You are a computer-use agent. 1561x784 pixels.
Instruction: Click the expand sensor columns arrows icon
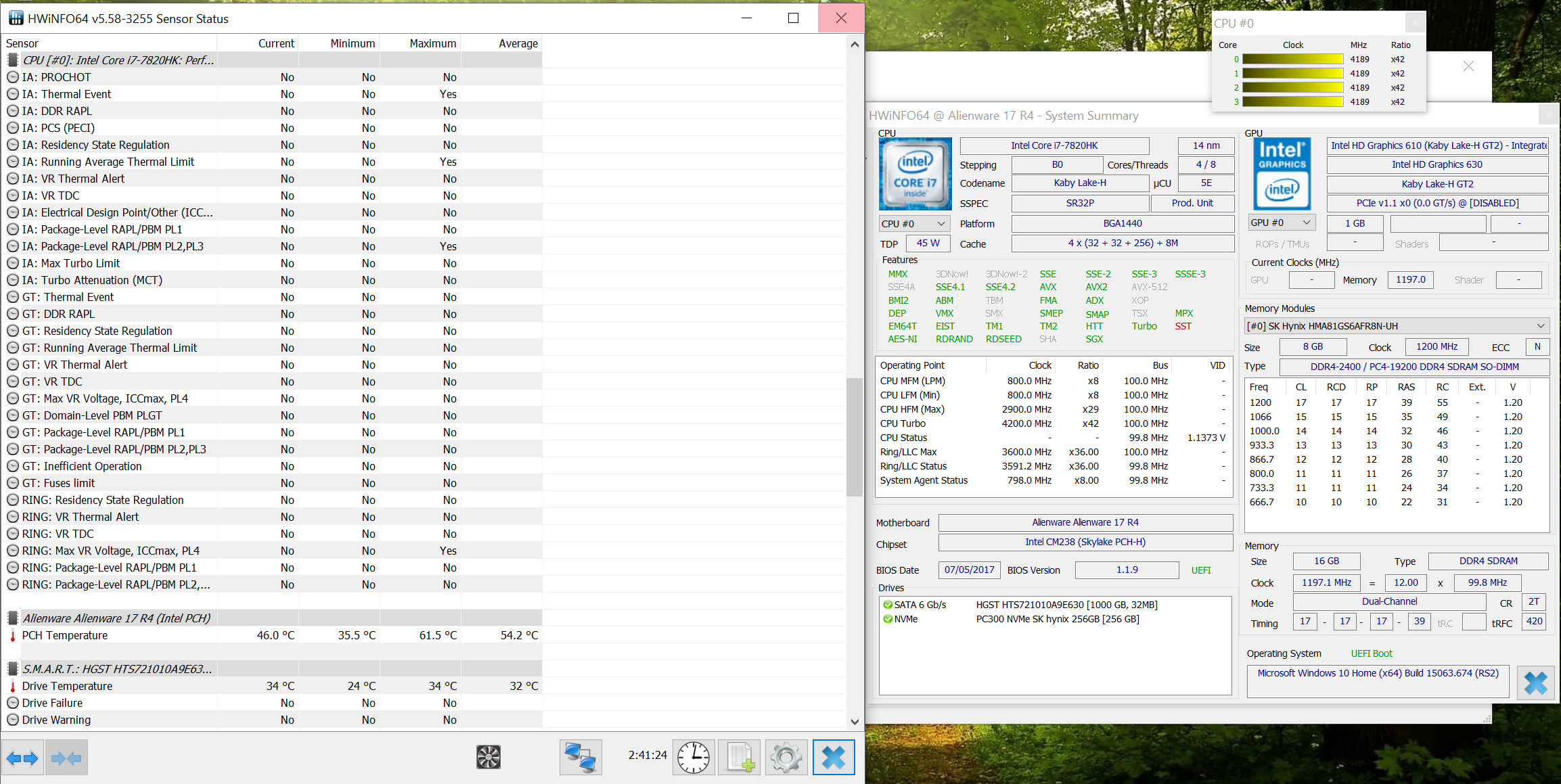pyautogui.click(x=22, y=758)
